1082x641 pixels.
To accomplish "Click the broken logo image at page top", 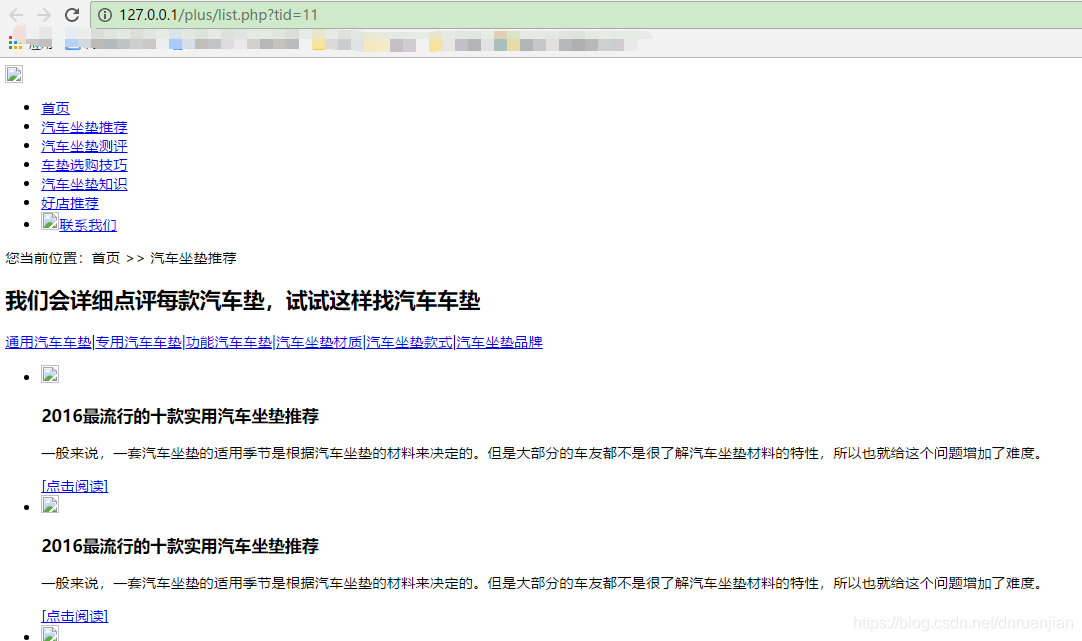I will pos(14,74).
